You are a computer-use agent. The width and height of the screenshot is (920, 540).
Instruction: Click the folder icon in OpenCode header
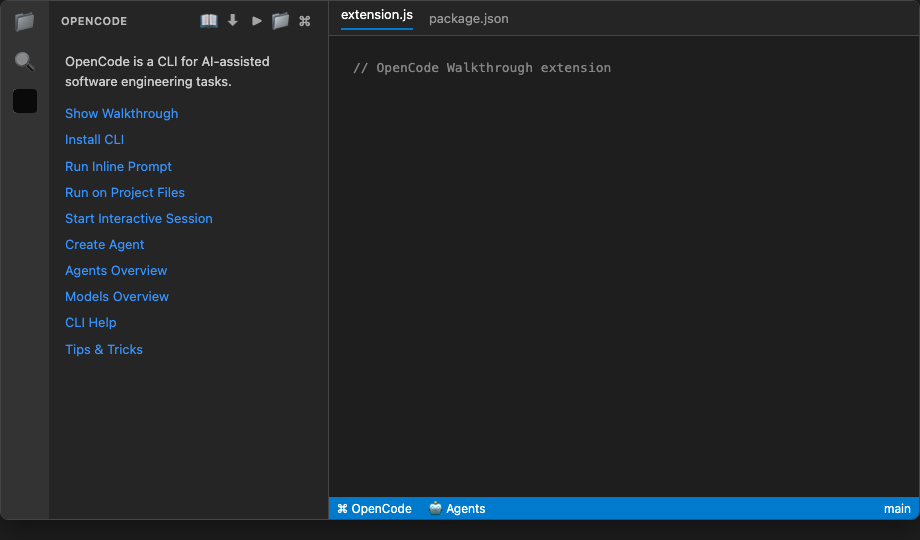(280, 21)
